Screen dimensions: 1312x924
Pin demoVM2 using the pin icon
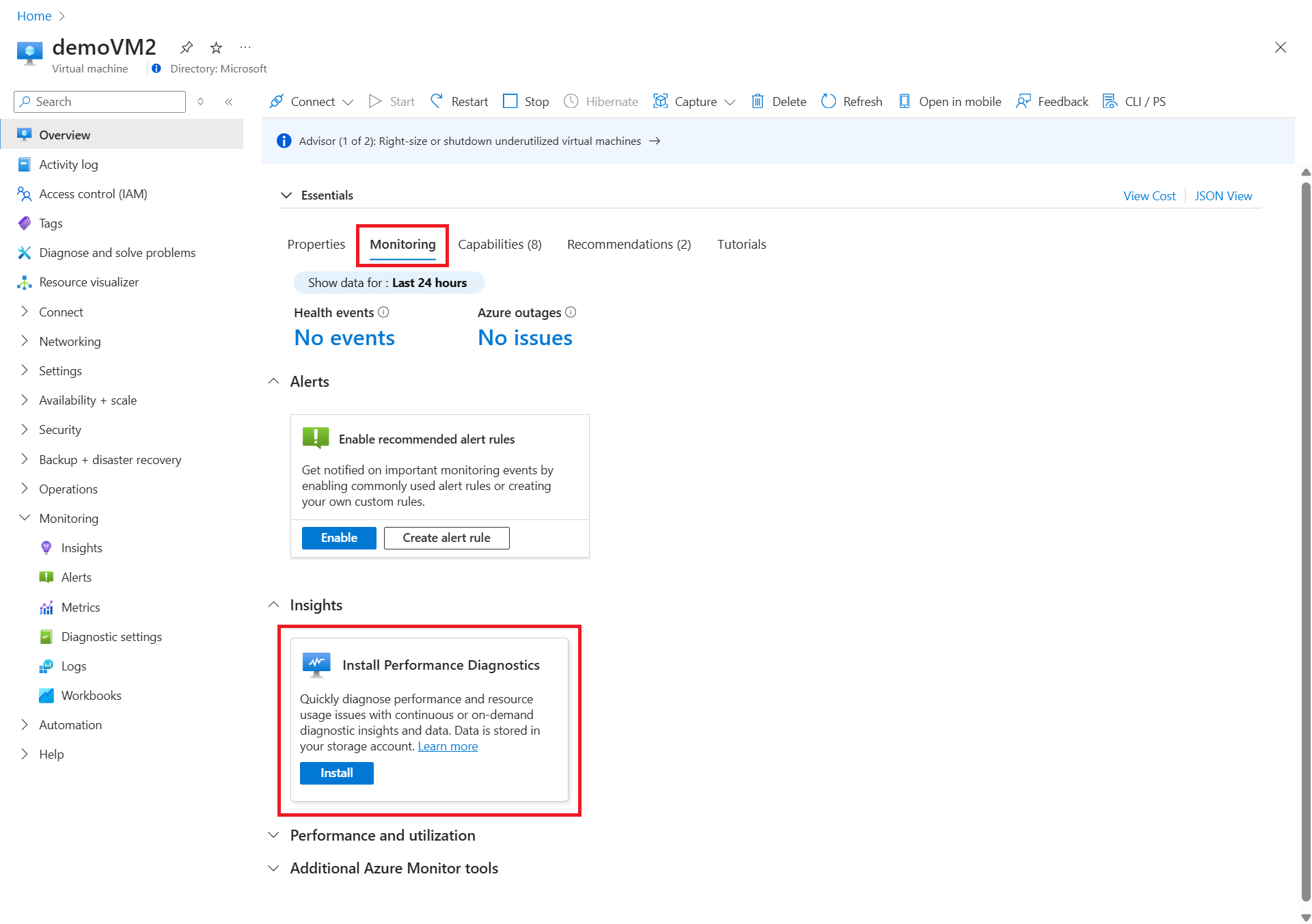pyautogui.click(x=187, y=47)
